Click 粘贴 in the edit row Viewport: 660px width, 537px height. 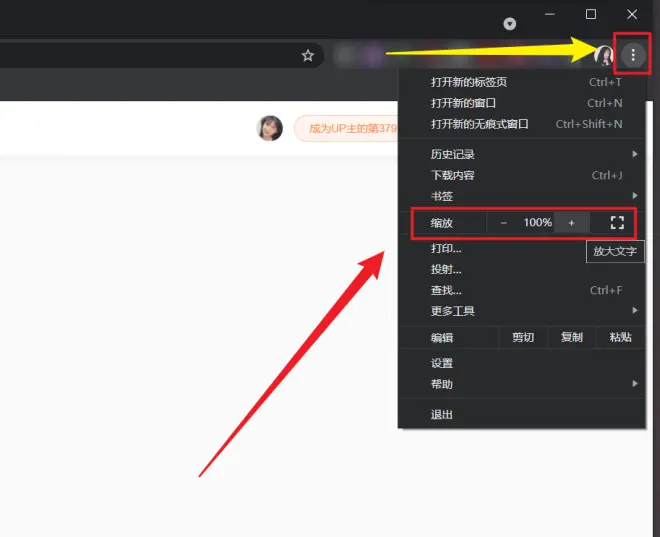click(x=620, y=337)
